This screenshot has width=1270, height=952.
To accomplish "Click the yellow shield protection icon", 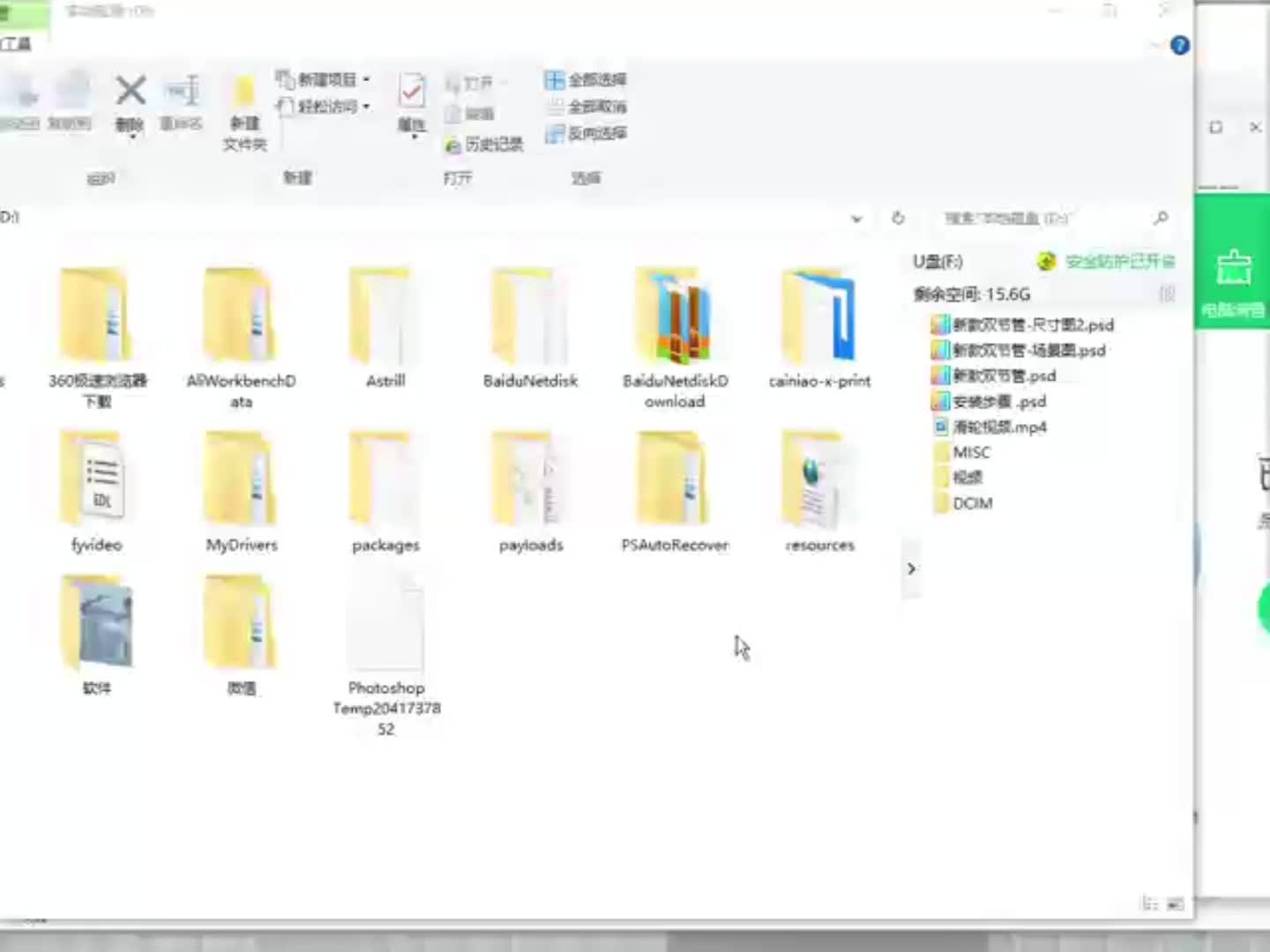I will [x=1046, y=262].
